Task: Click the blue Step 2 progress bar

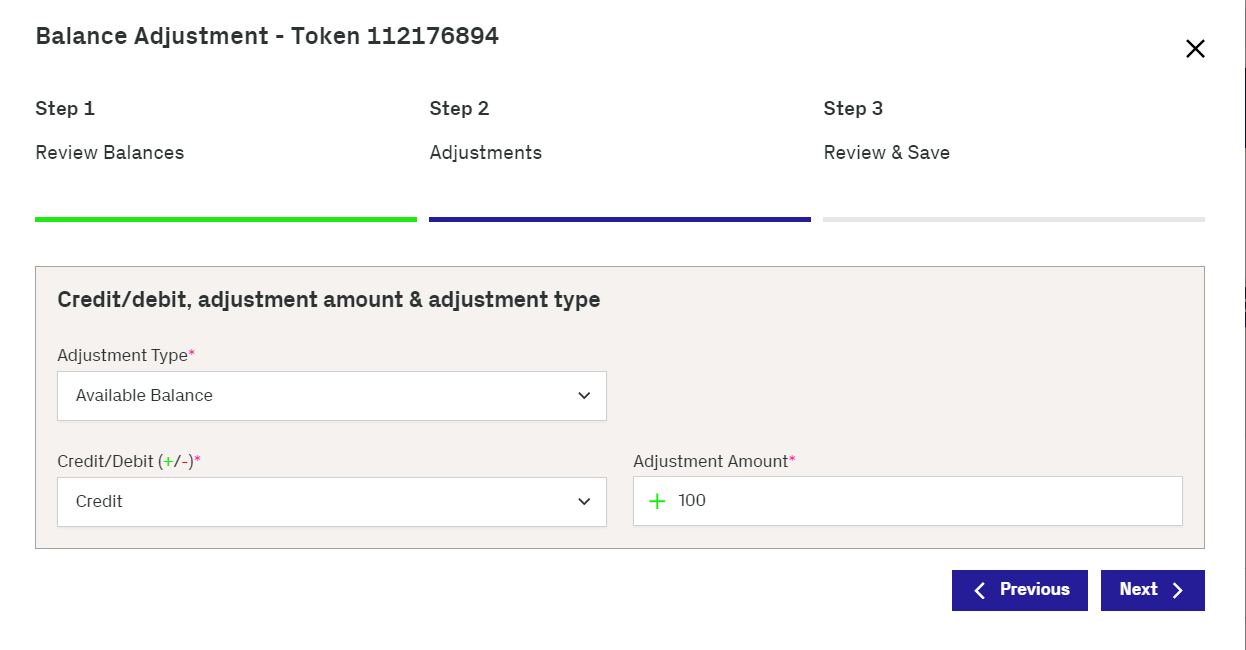Action: pos(620,219)
